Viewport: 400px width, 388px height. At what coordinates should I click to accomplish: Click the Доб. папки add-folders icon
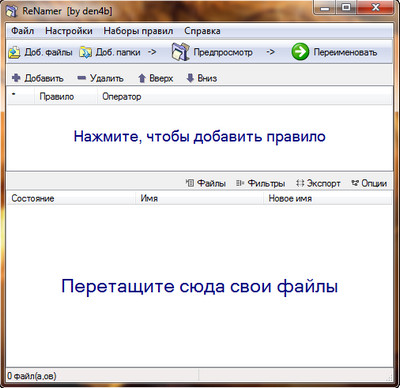pyautogui.click(x=85, y=52)
